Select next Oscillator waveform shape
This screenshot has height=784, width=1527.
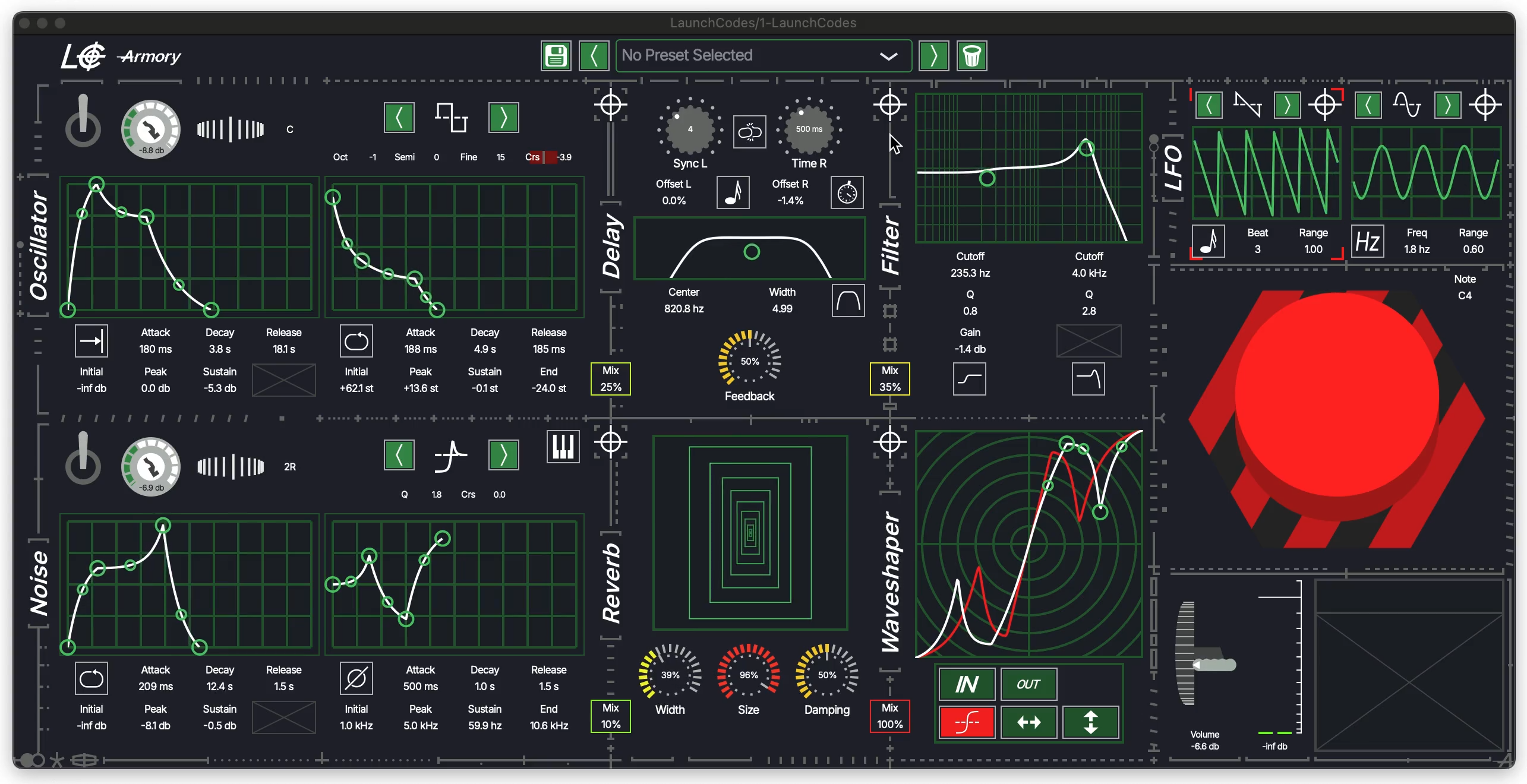coord(504,118)
